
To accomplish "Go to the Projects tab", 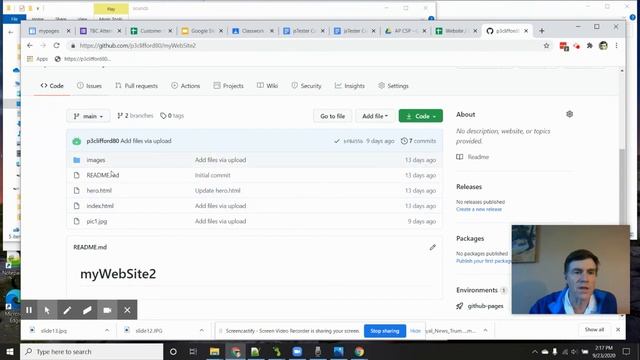I will coord(229,86).
